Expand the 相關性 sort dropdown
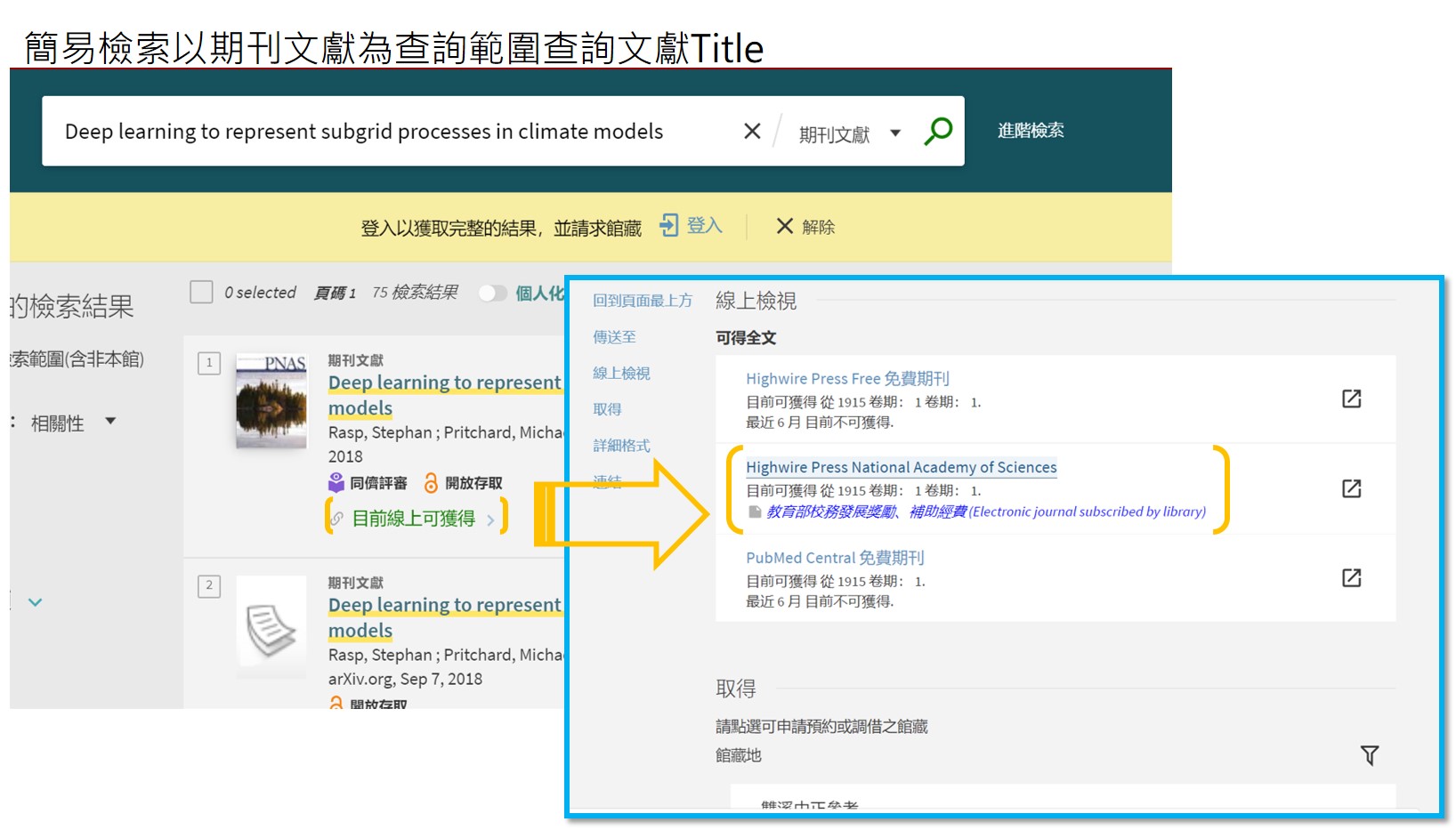This screenshot has height=830, width=1456. (x=110, y=422)
